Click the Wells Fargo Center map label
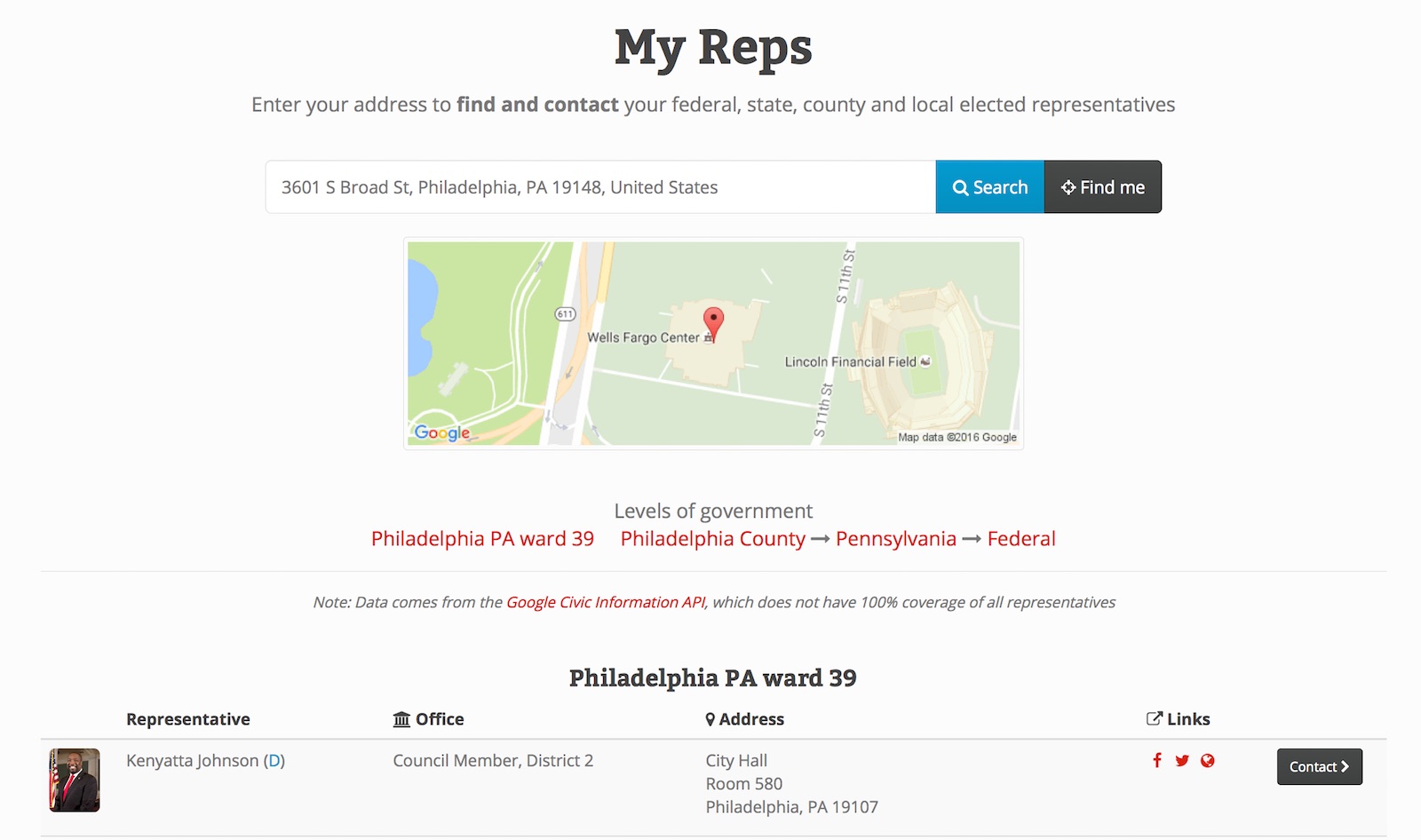 pyautogui.click(x=643, y=337)
